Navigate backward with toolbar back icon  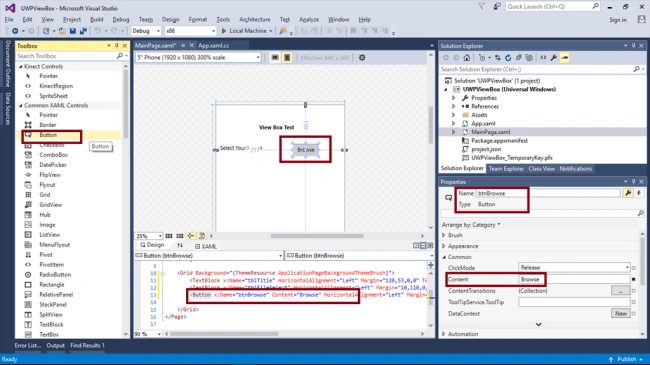tap(15, 31)
